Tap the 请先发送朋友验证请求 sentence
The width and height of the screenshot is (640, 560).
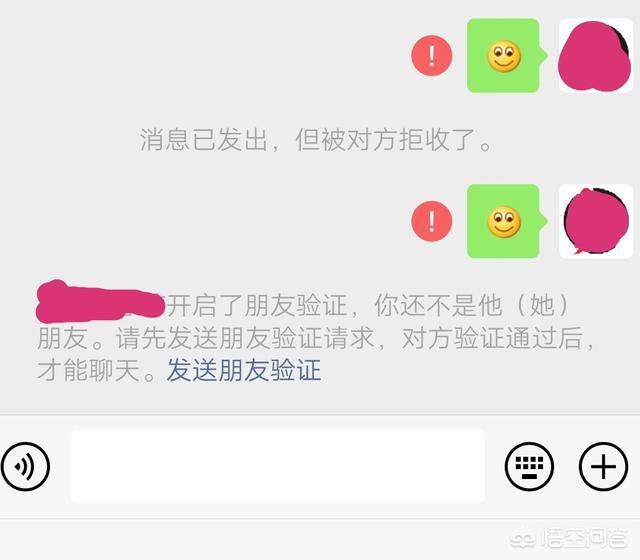(x=245, y=338)
